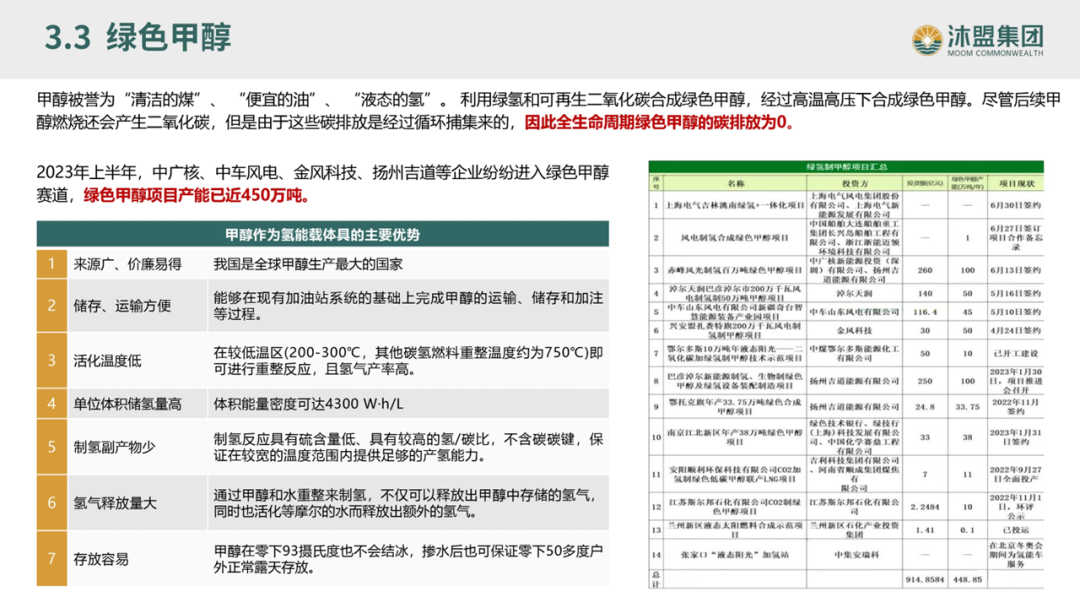Click investor cell "金风科技"
1080x608 pixels.
[855, 331]
